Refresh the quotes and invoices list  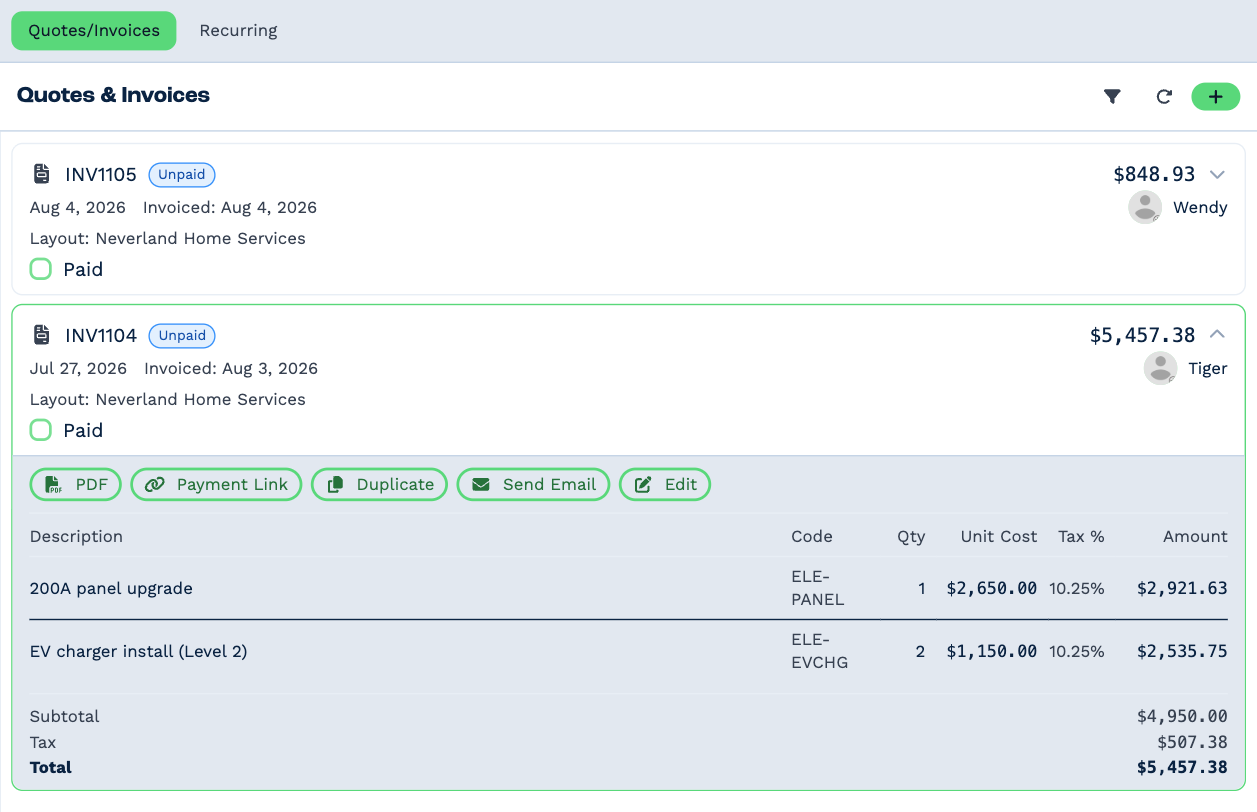click(x=1164, y=97)
